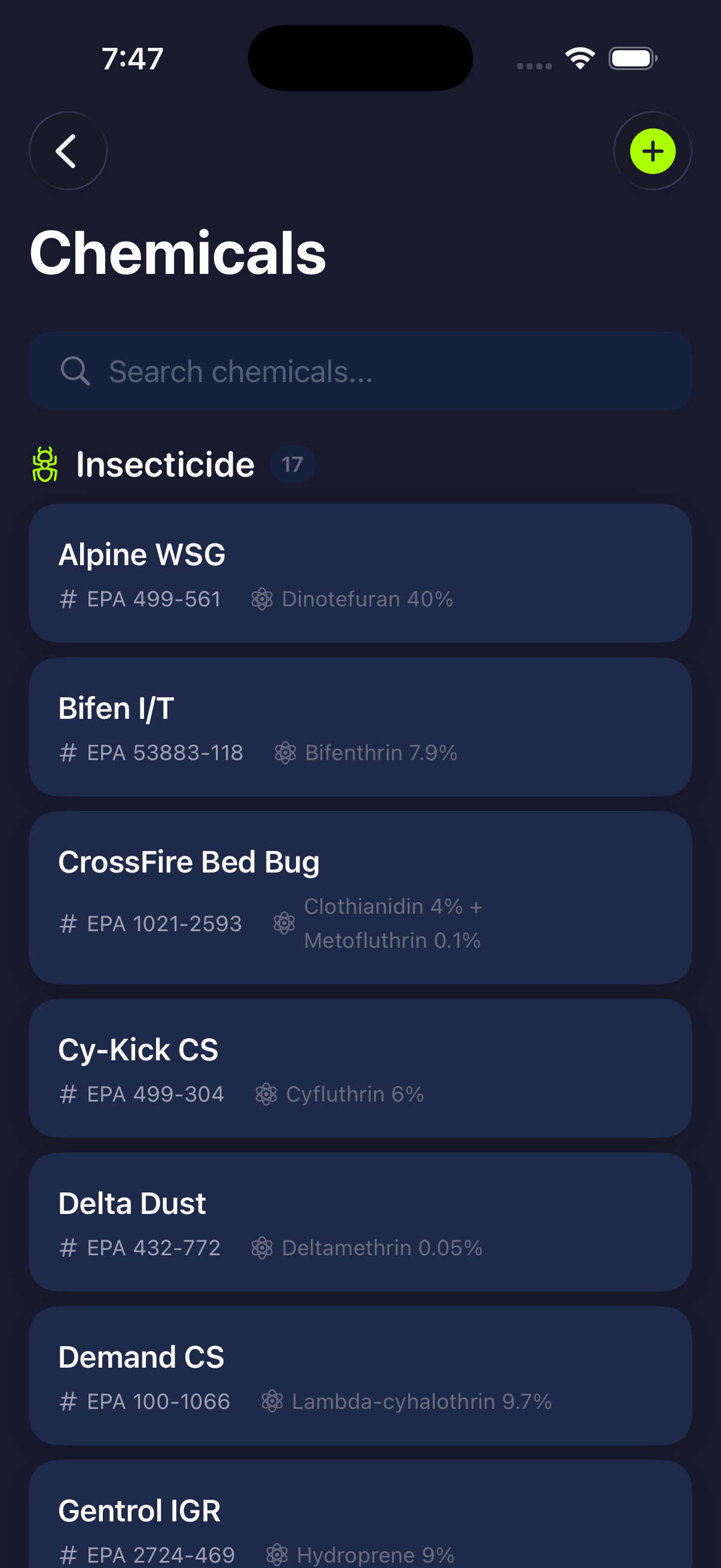The height and width of the screenshot is (1568, 721).
Task: Click the Insecticide section header
Action: [165, 463]
